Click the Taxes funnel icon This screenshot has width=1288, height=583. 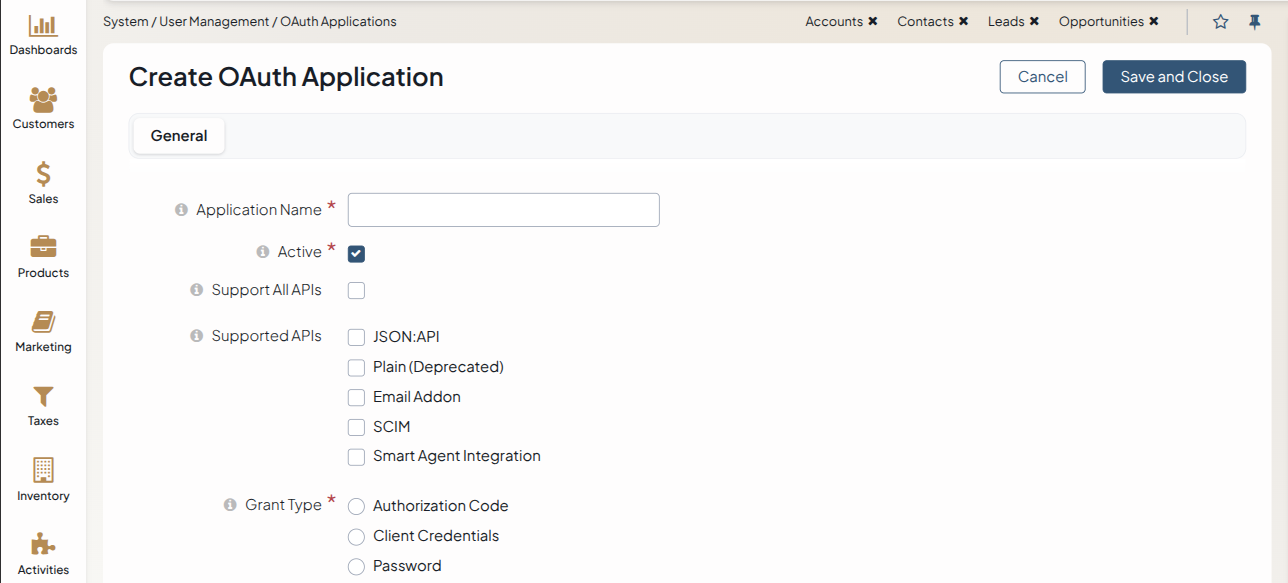click(x=43, y=397)
